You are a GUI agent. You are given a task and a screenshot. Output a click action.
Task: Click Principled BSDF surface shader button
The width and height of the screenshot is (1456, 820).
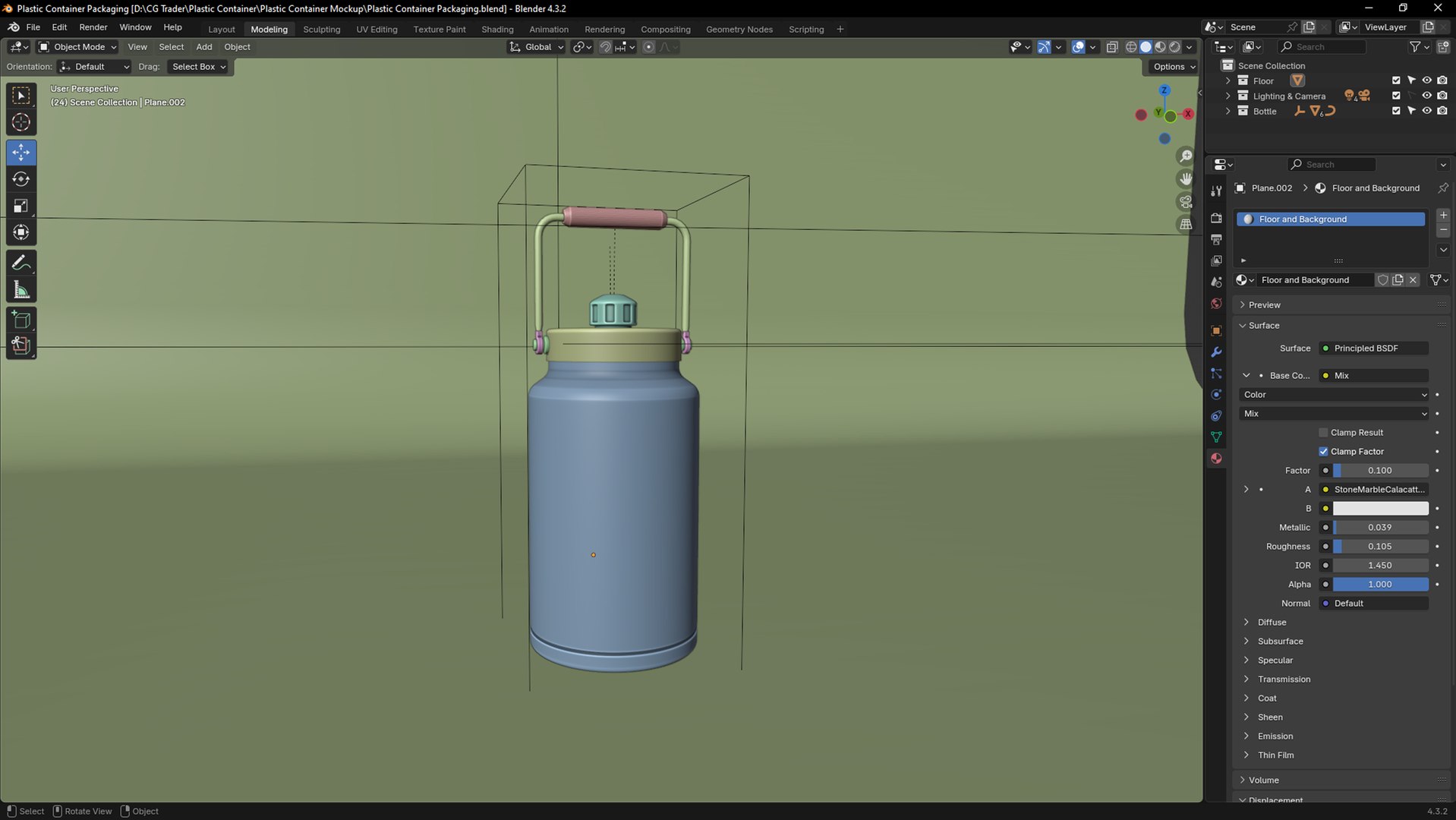click(1373, 348)
